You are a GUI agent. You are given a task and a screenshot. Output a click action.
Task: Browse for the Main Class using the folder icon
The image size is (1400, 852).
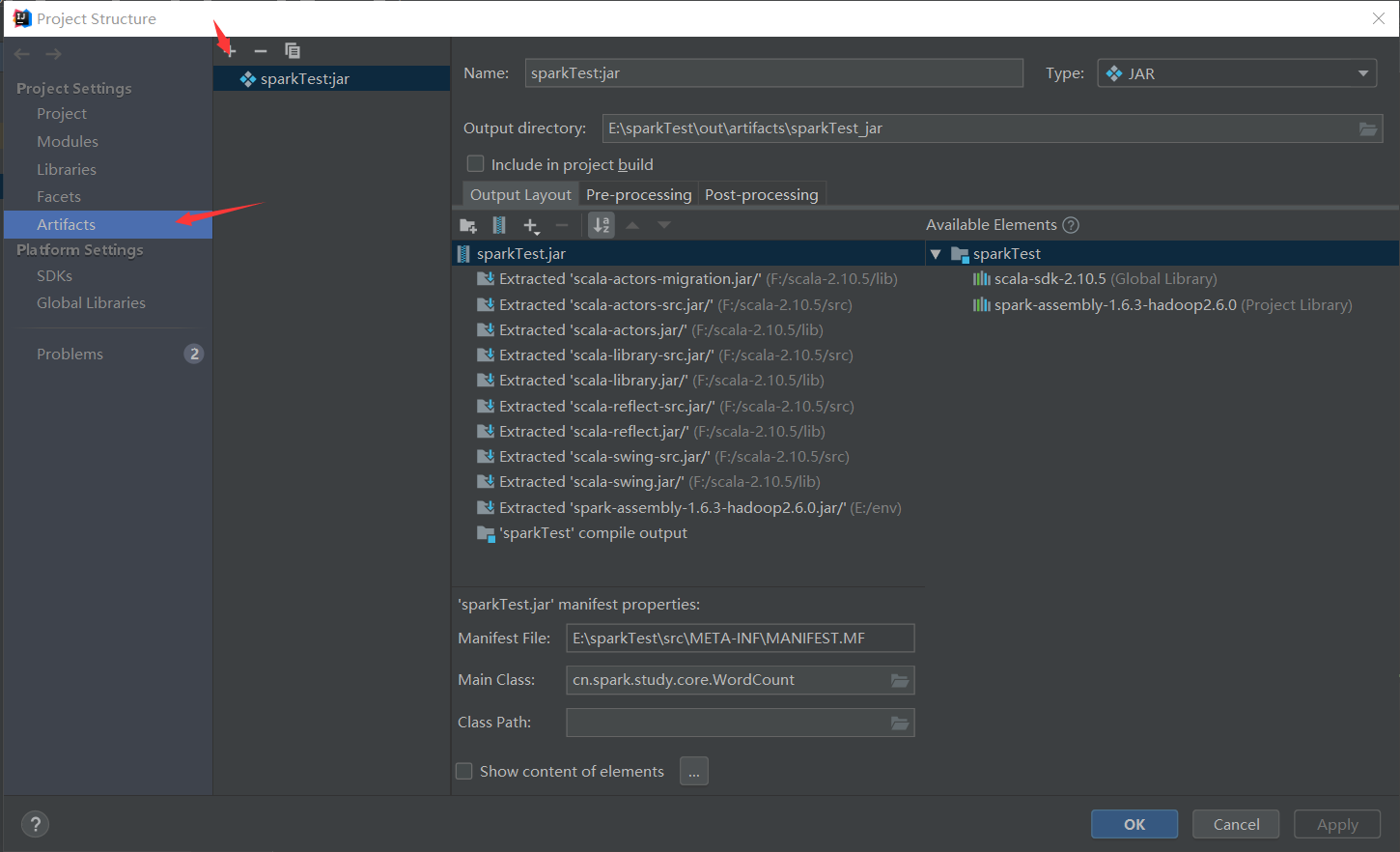pyautogui.click(x=900, y=680)
